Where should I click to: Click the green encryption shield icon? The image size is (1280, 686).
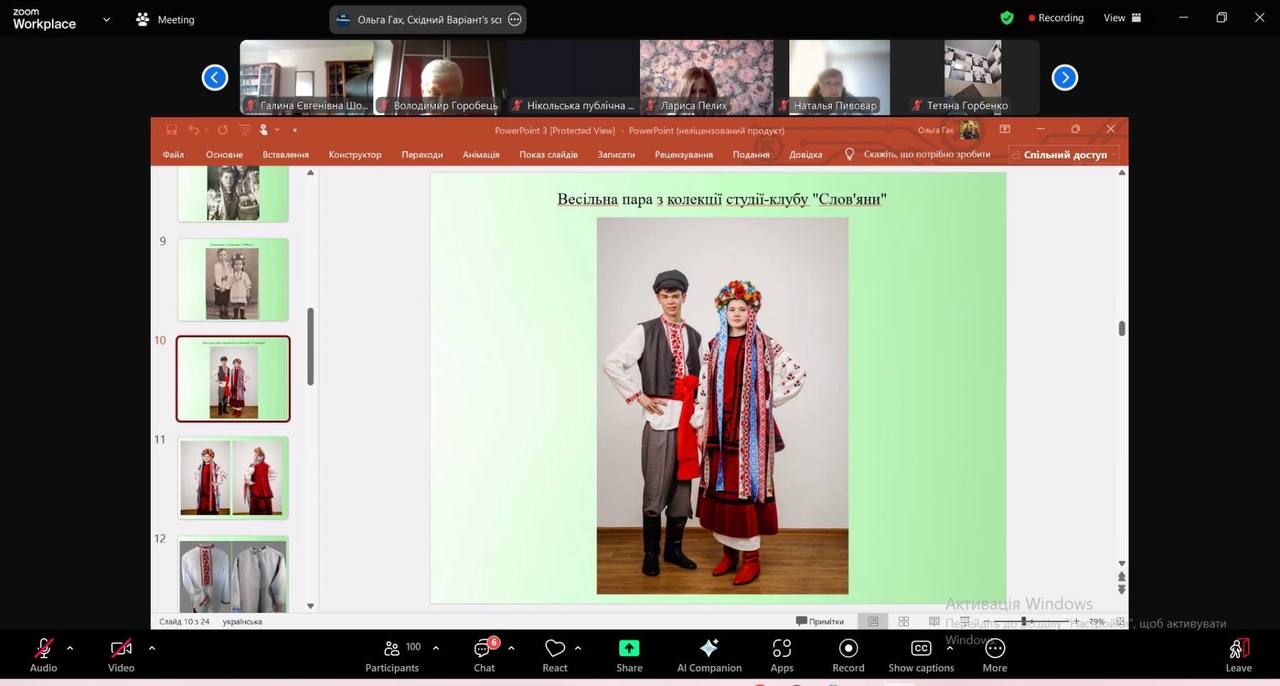pyautogui.click(x=1007, y=18)
